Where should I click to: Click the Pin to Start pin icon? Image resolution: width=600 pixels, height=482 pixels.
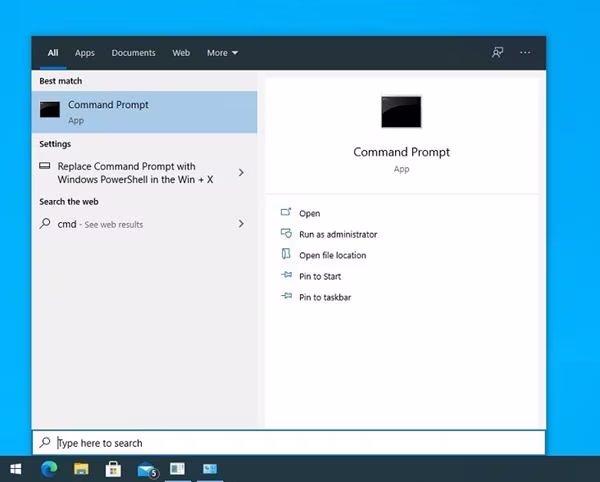[x=286, y=275]
